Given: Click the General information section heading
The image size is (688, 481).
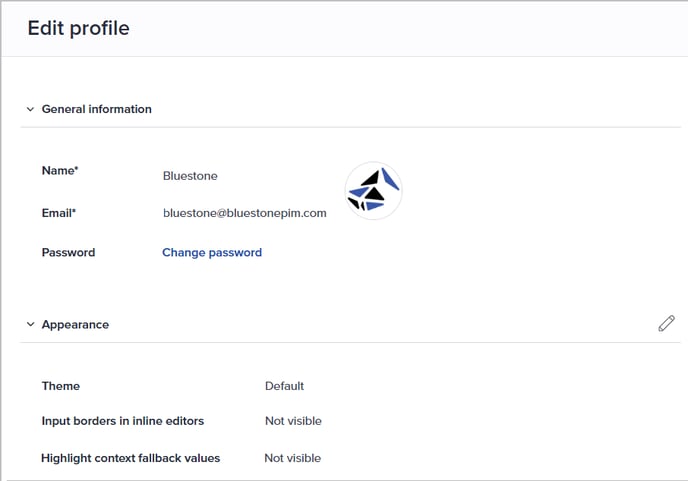Looking at the screenshot, I should [x=97, y=109].
